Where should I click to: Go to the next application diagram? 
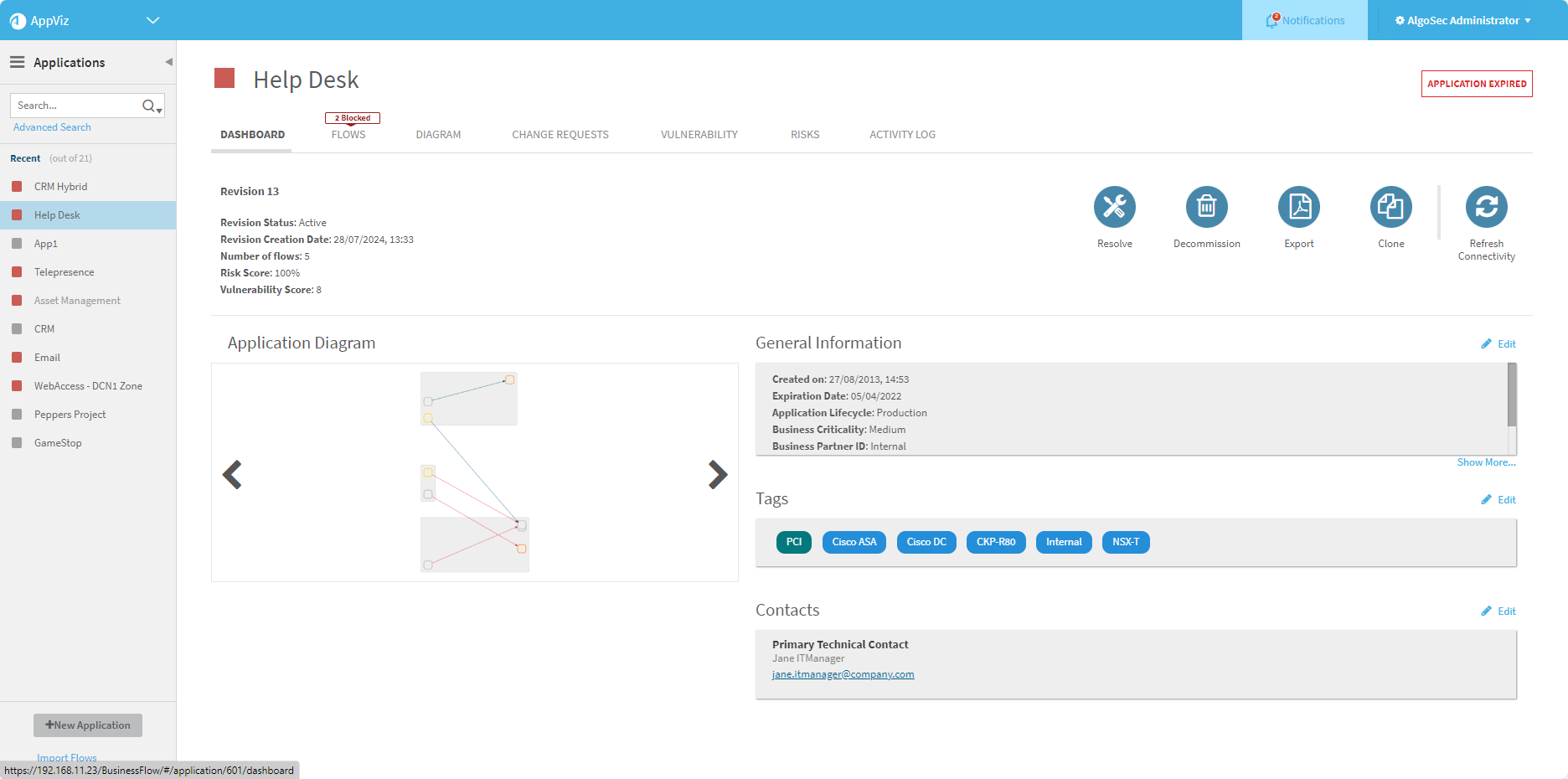[718, 474]
